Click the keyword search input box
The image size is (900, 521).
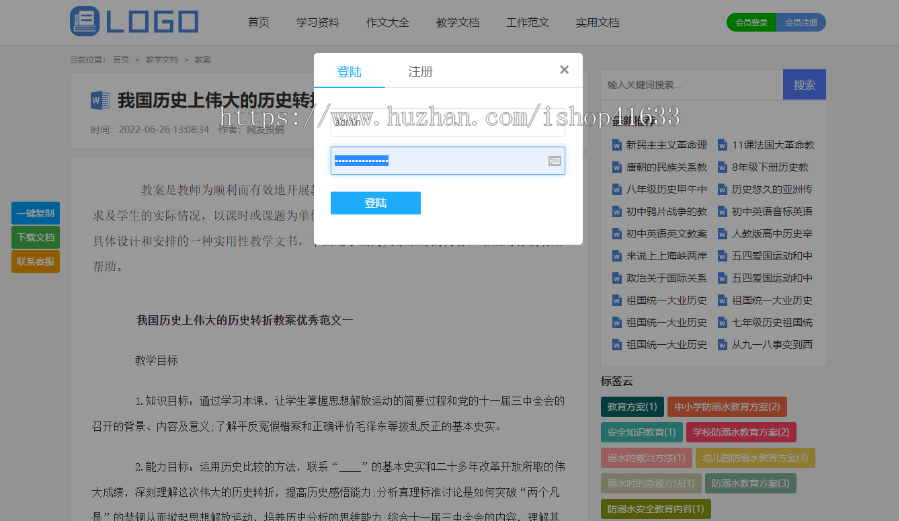(x=692, y=85)
